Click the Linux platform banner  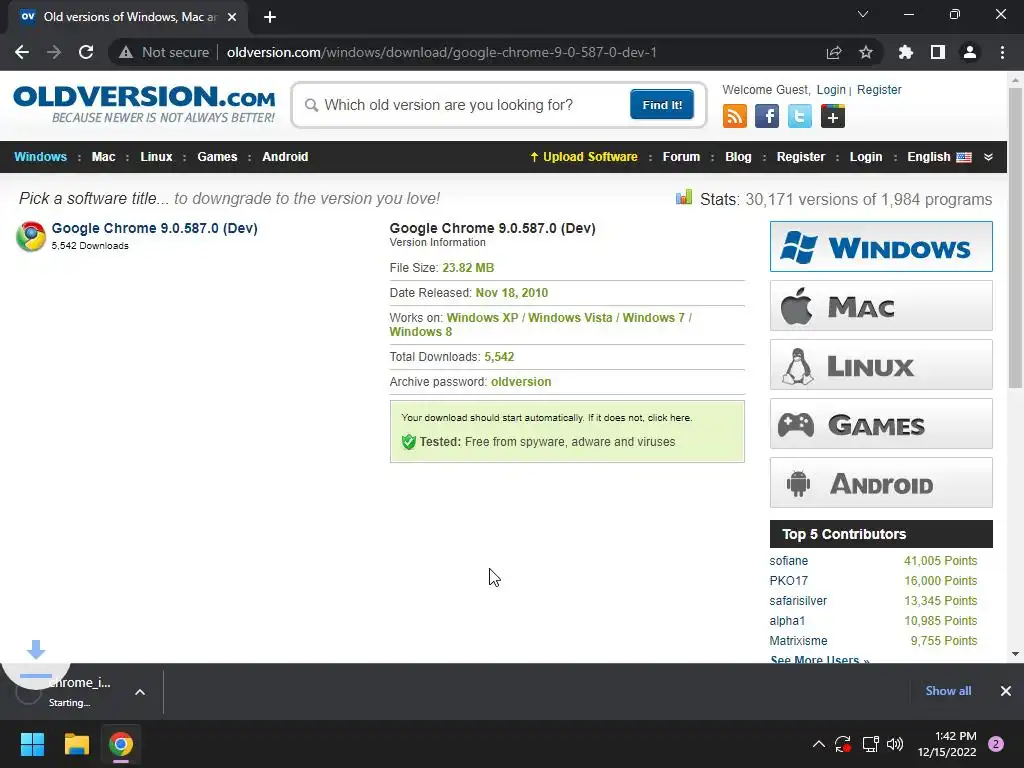[x=881, y=364]
